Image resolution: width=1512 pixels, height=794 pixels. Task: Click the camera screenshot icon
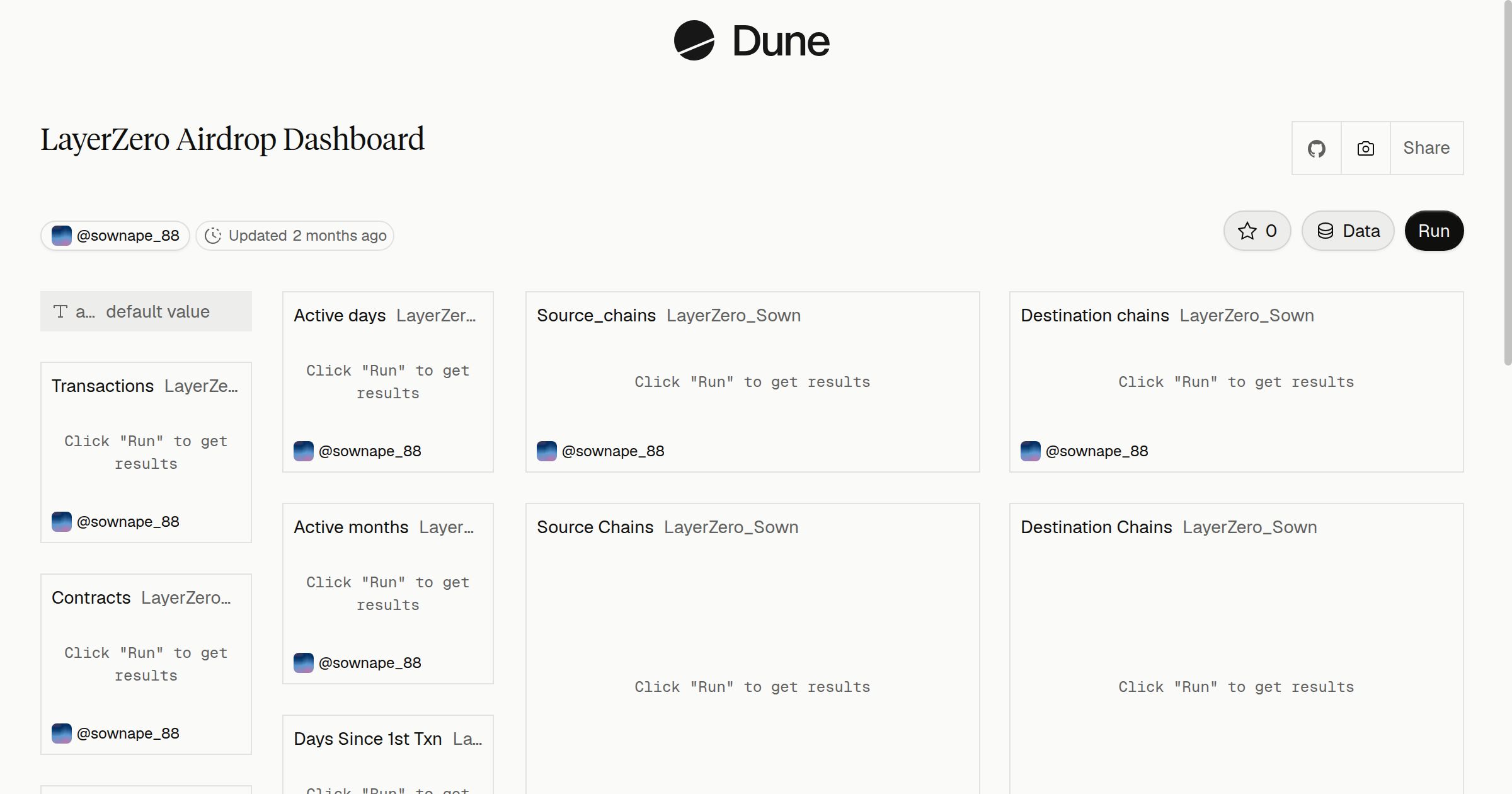pos(1365,148)
